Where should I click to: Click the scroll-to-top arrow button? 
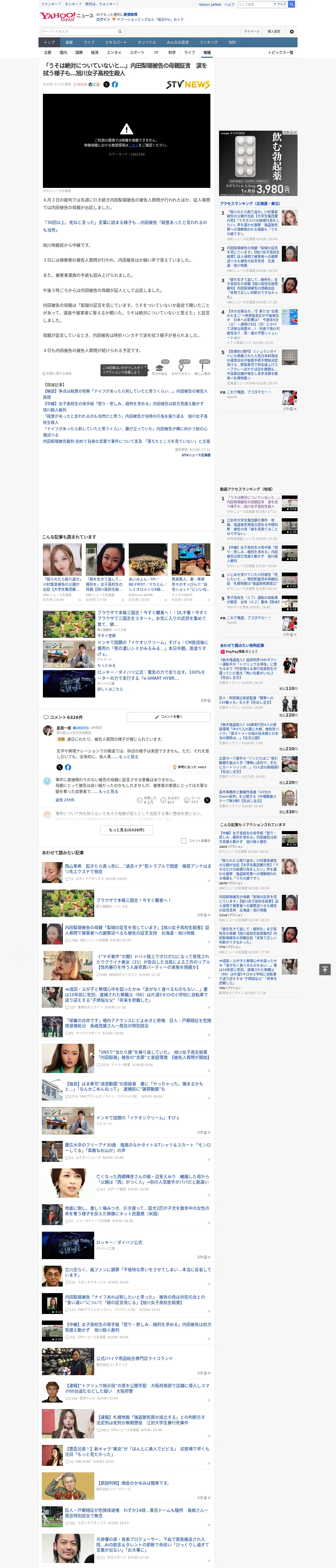click(325, 969)
